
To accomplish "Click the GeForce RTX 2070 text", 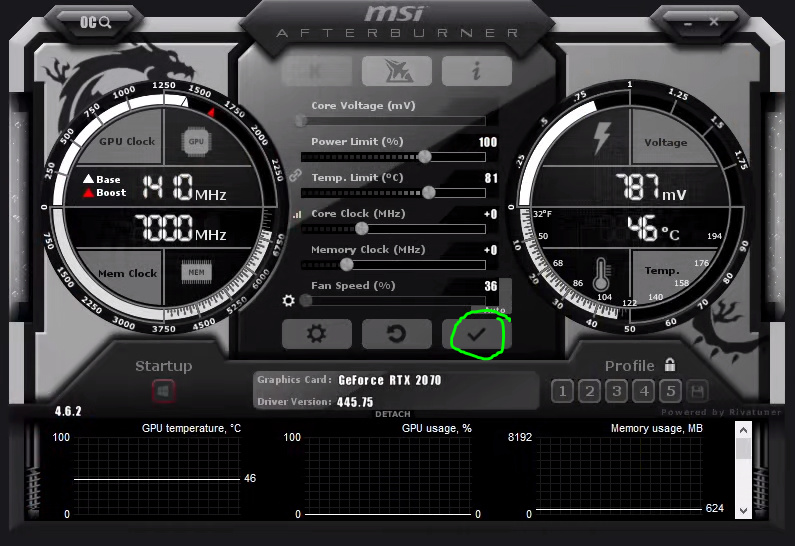I will [x=390, y=380].
